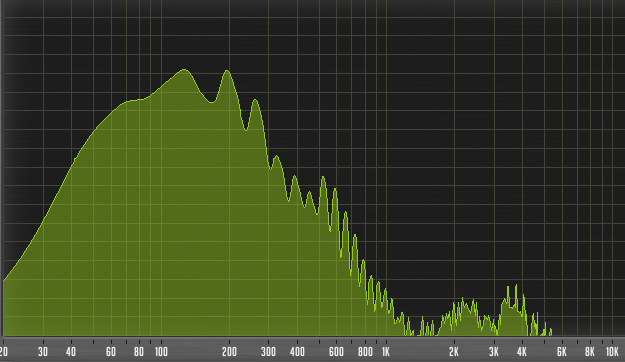The height and width of the screenshot is (362, 625).
Task: Click the 30 Hz frequency axis label
Action: (x=43, y=352)
